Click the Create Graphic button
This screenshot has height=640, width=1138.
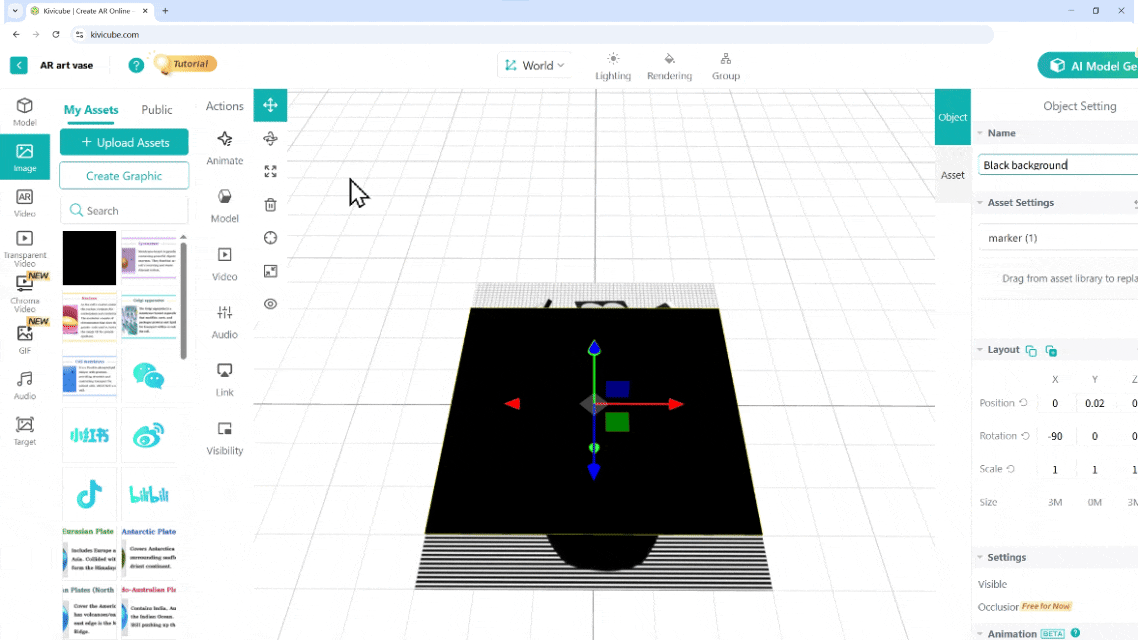124,176
